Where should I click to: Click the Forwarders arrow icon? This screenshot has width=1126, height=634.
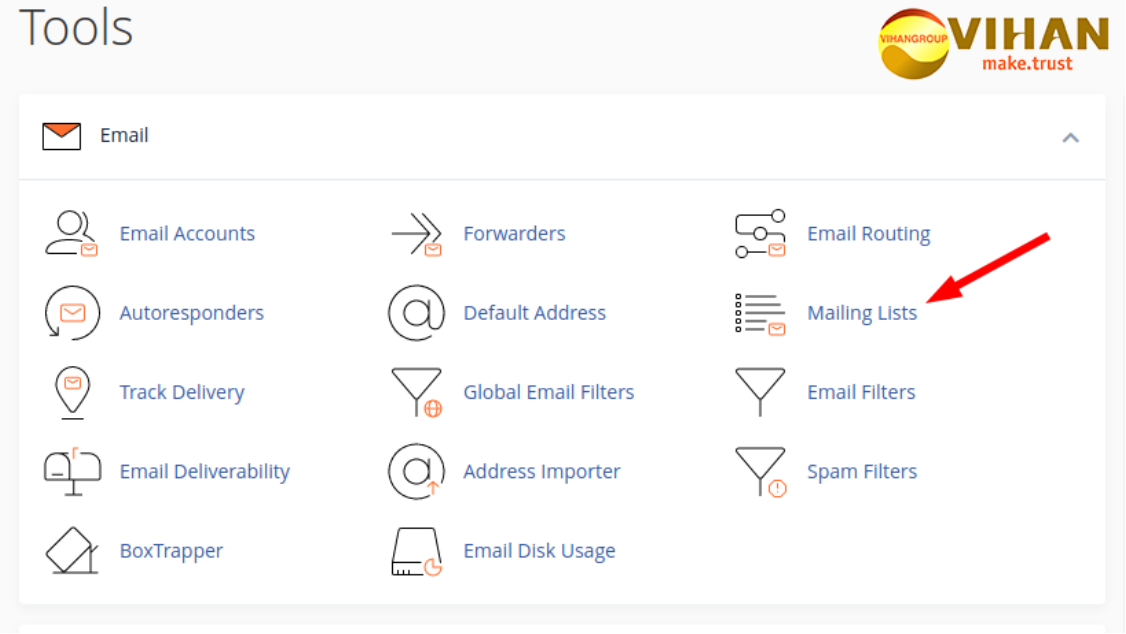coord(416,234)
